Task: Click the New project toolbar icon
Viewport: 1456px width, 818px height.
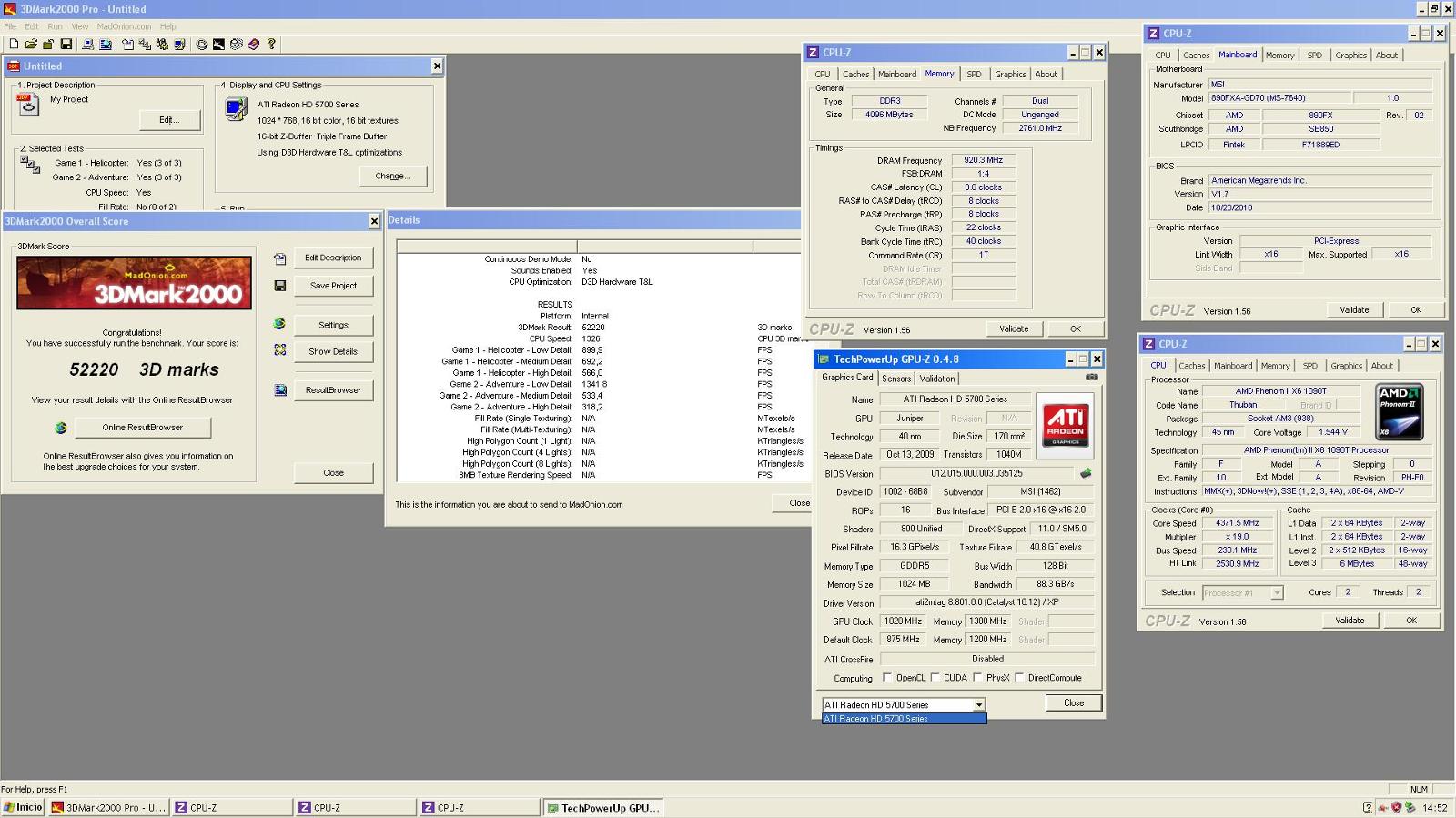Action: tap(14, 44)
